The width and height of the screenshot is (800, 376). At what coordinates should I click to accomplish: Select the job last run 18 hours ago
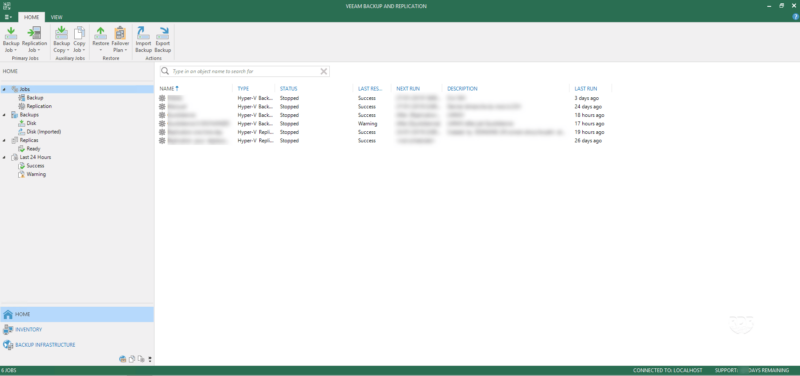tap(385, 115)
